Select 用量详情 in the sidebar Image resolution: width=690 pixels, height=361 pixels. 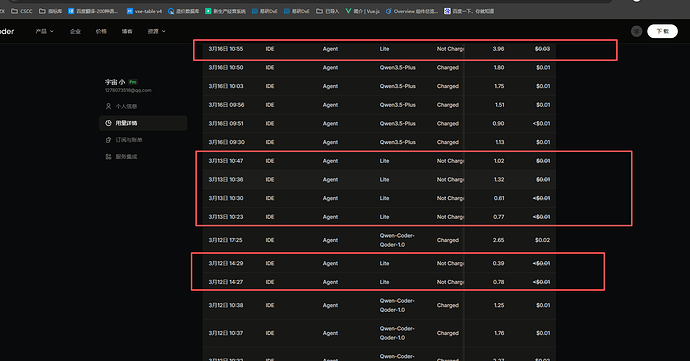[x=143, y=123]
